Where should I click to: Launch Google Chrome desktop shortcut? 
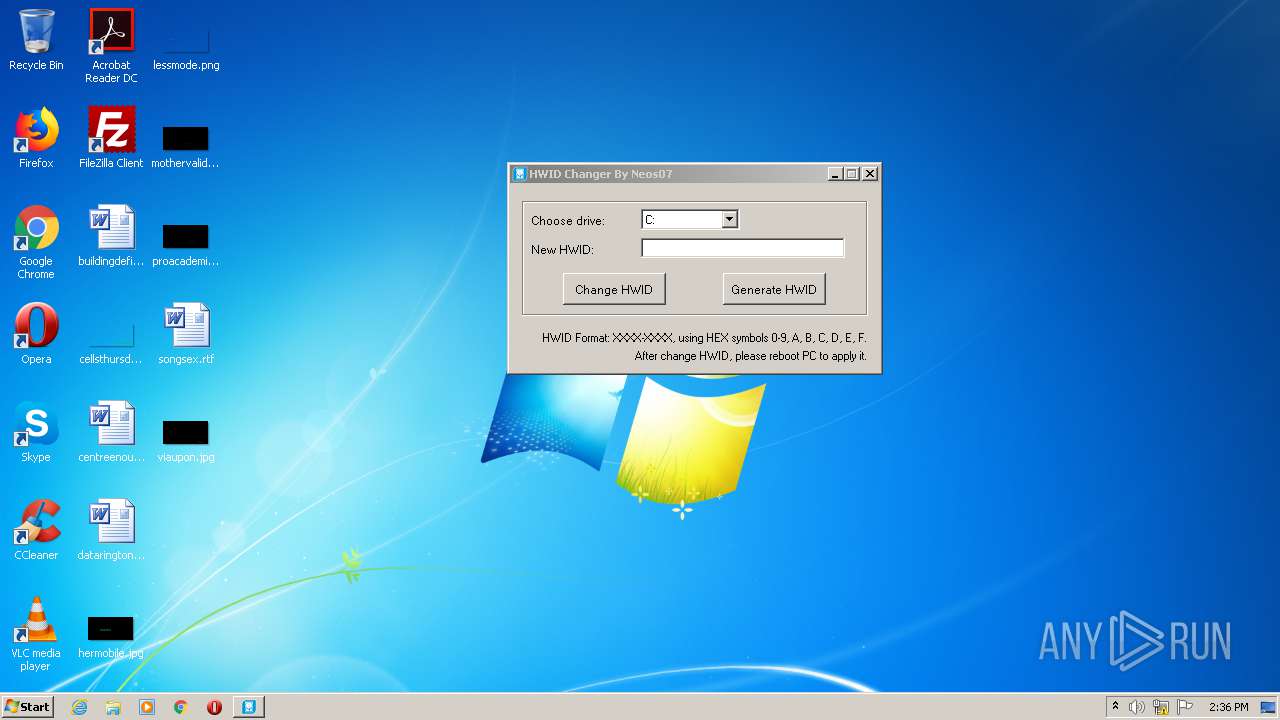click(36, 242)
